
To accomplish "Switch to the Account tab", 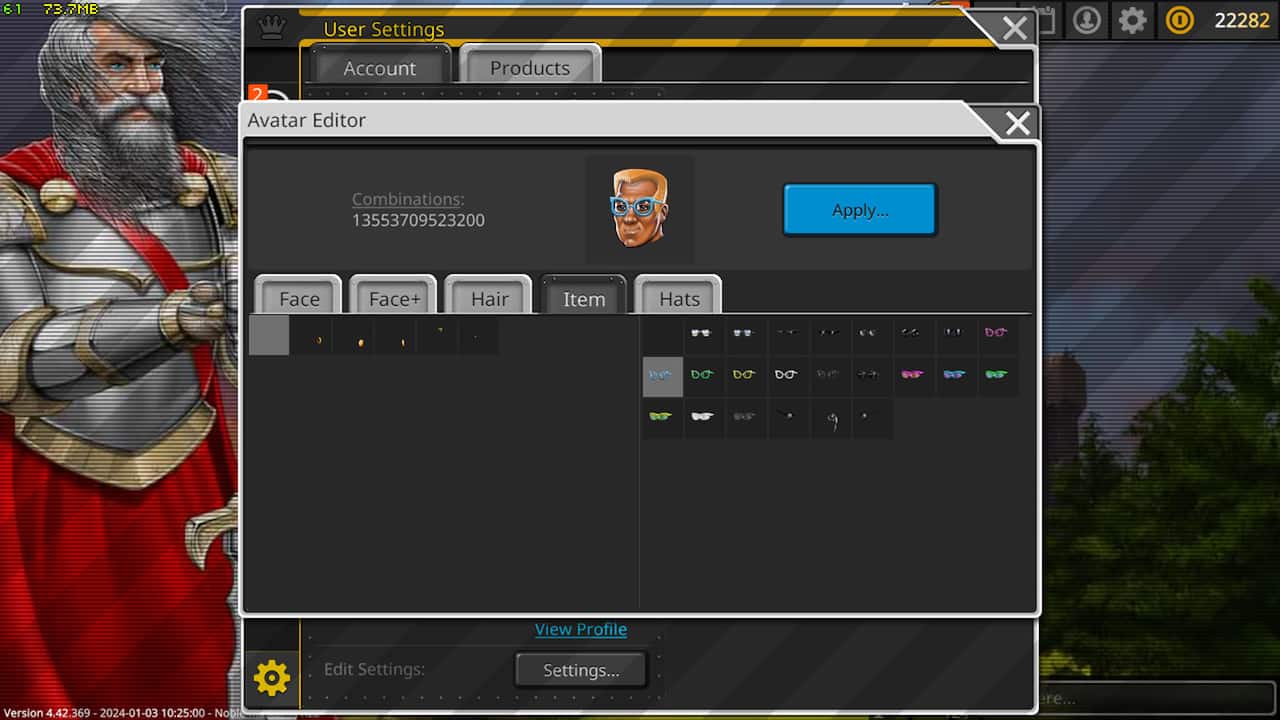I will click(379, 67).
